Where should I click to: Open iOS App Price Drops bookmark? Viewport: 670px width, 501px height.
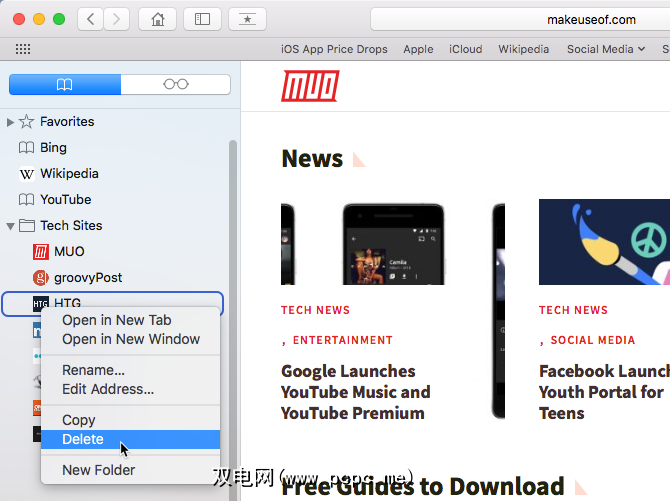(x=334, y=50)
